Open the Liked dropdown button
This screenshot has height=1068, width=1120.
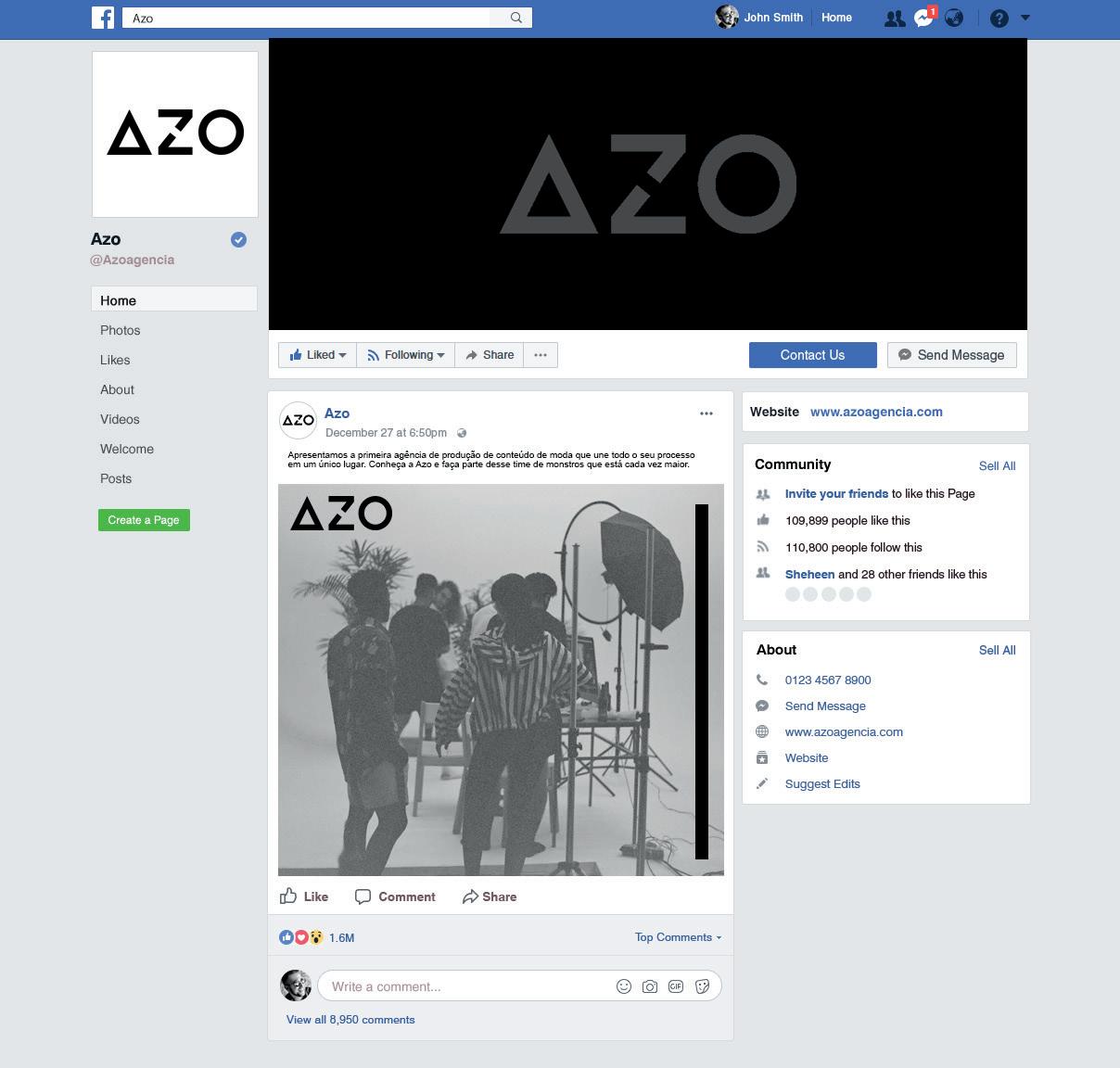[317, 355]
